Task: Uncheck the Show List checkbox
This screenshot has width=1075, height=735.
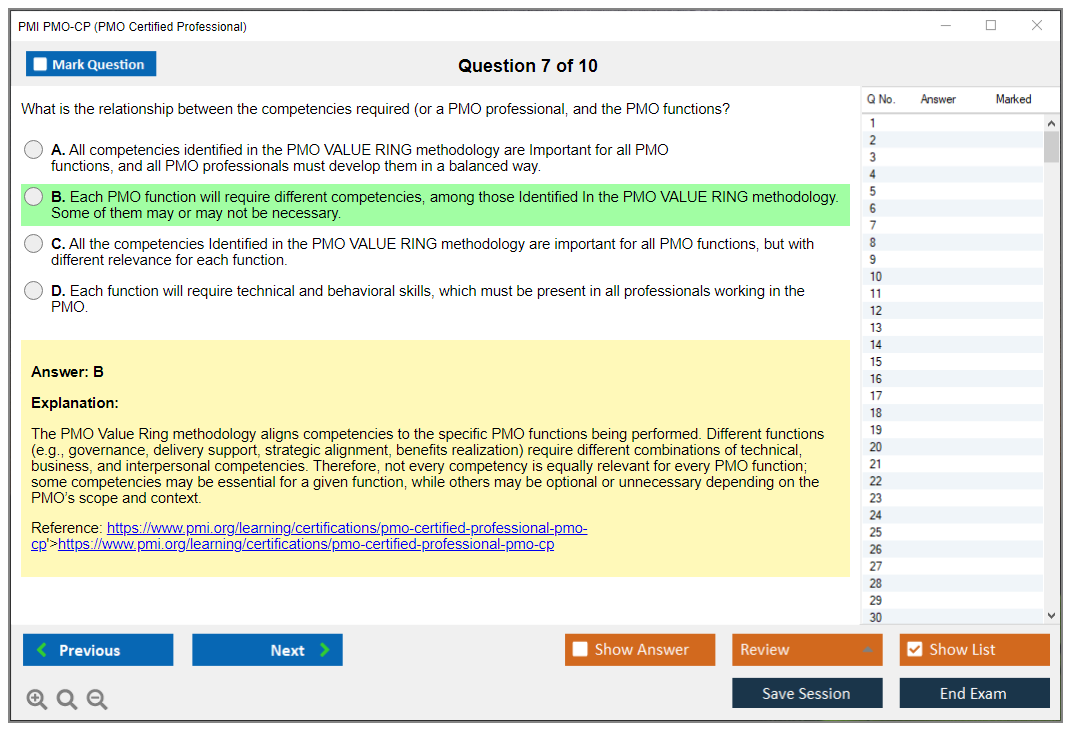Action: pos(914,650)
